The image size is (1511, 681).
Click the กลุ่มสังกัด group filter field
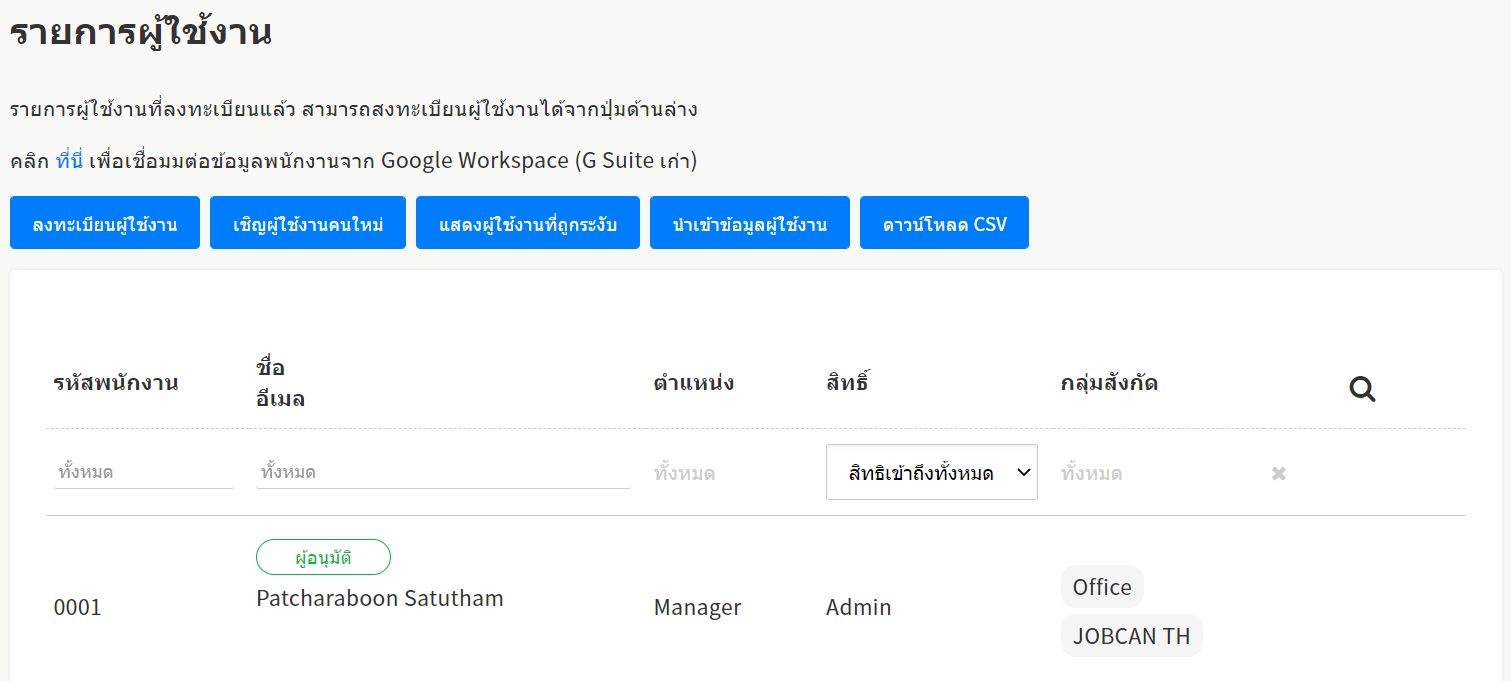(1150, 473)
